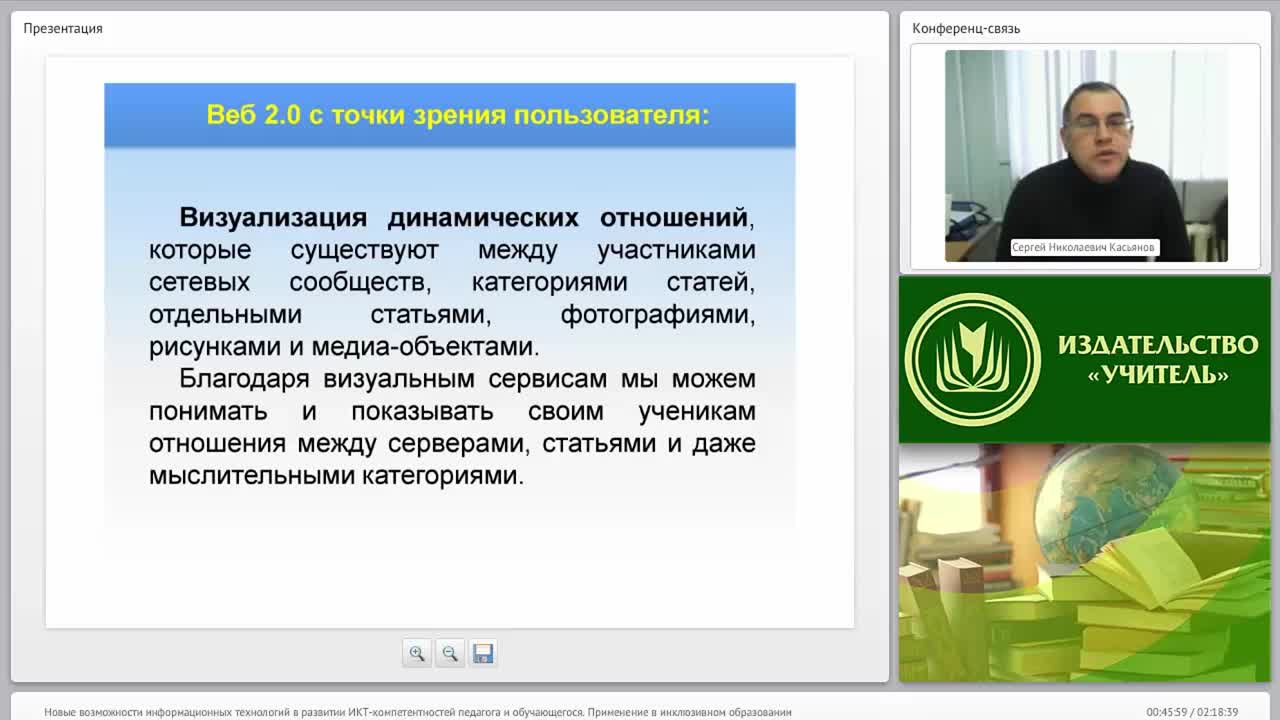
Task: Click the paragraph starting with Благодаря визуальным сервисам
Action: tap(452, 427)
